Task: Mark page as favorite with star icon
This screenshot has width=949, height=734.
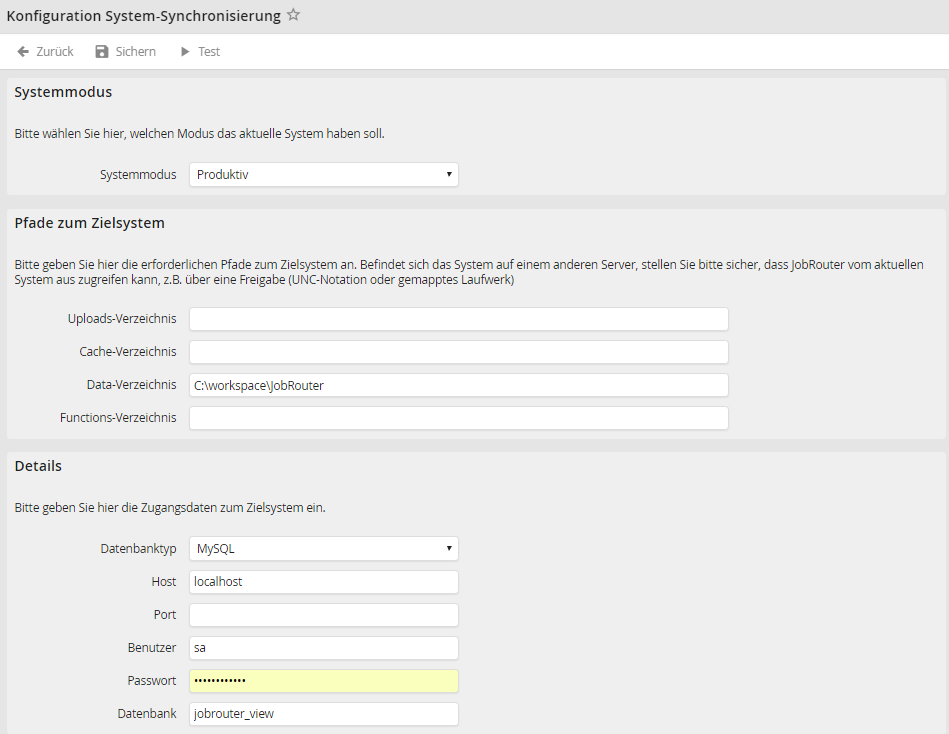Action: click(x=294, y=15)
